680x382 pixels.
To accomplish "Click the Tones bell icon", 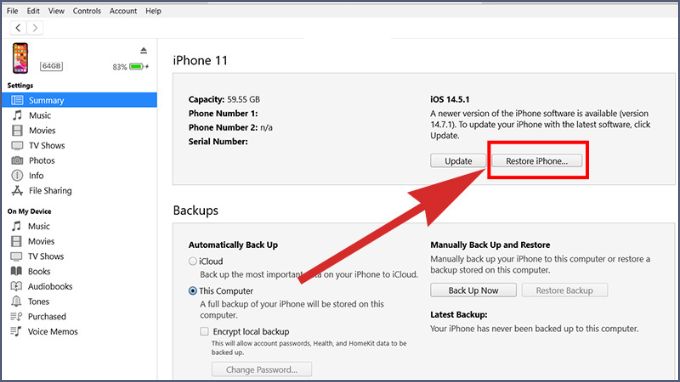I will point(16,301).
